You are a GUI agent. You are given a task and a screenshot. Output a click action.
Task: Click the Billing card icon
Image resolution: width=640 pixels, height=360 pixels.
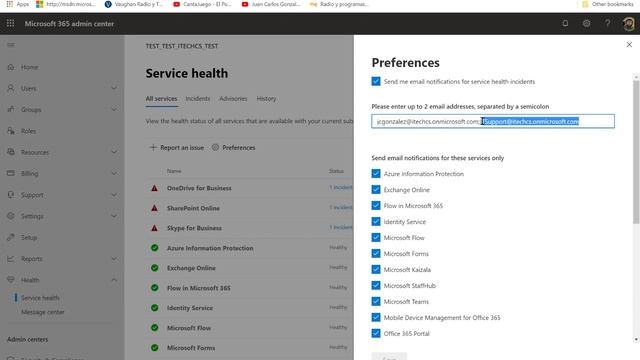[x=11, y=173]
